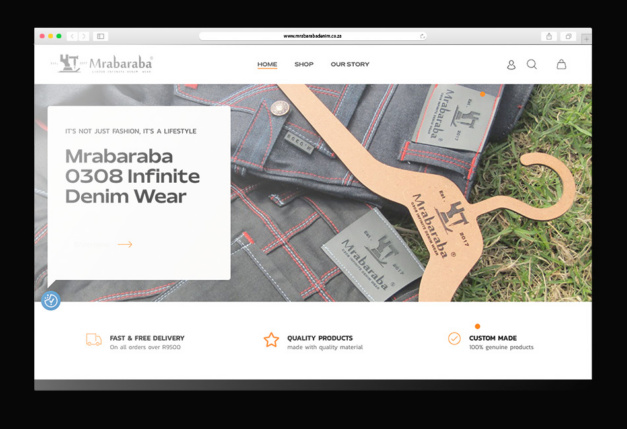The image size is (627, 429).
Task: Click the orange dot above Custom Made
Action: tap(477, 326)
